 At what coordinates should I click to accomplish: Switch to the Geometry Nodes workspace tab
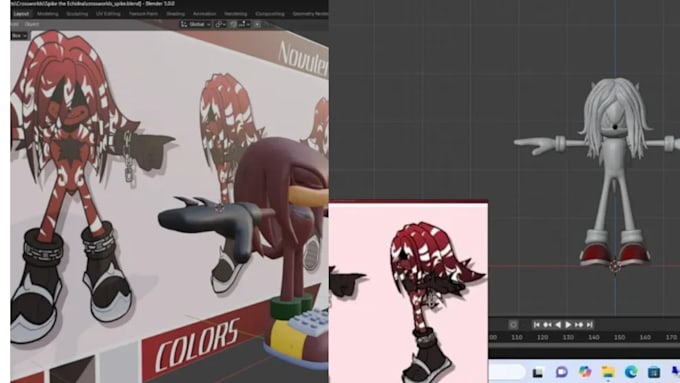click(x=310, y=14)
